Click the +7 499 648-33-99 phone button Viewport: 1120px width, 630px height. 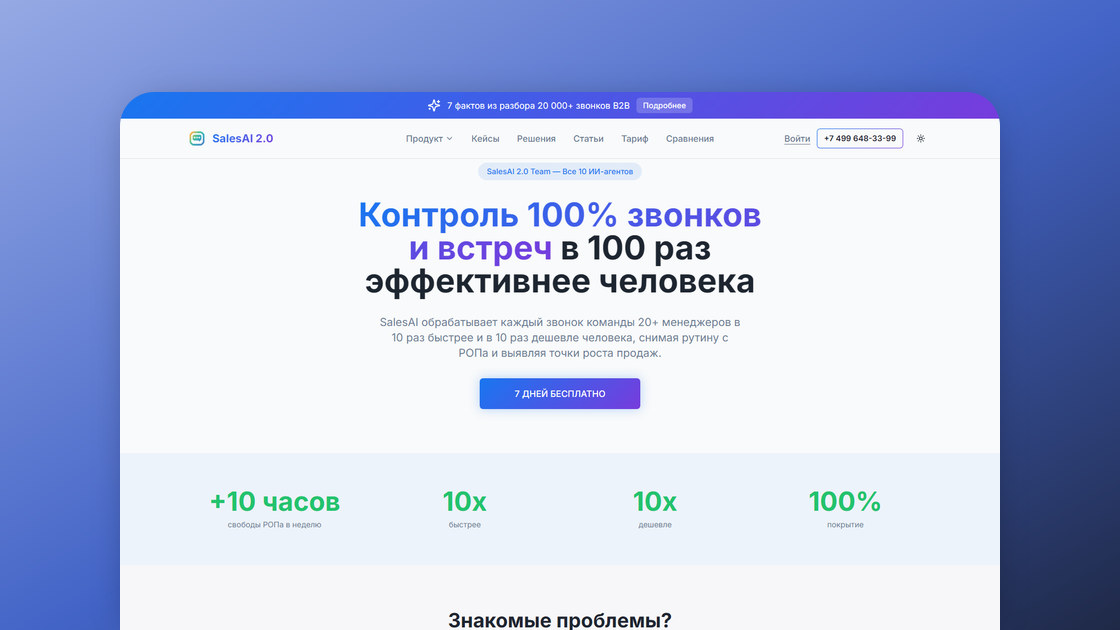[859, 139]
